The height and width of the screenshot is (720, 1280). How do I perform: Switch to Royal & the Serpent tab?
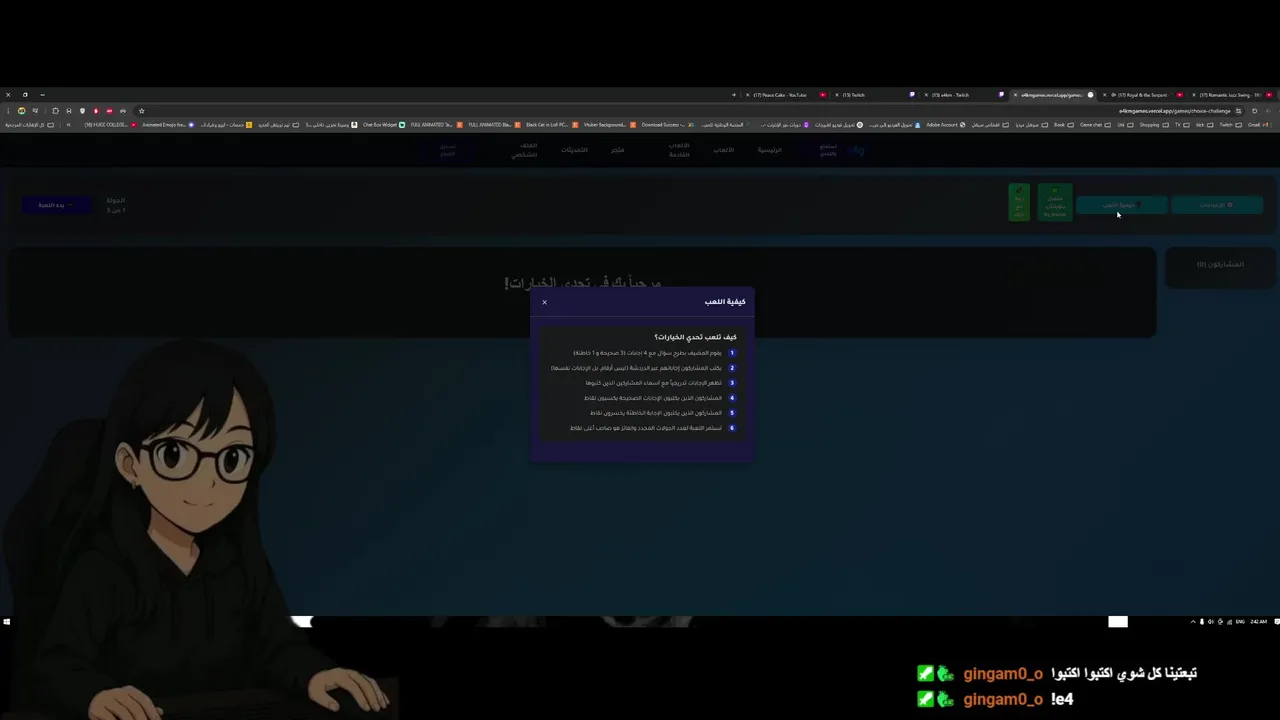1142,95
